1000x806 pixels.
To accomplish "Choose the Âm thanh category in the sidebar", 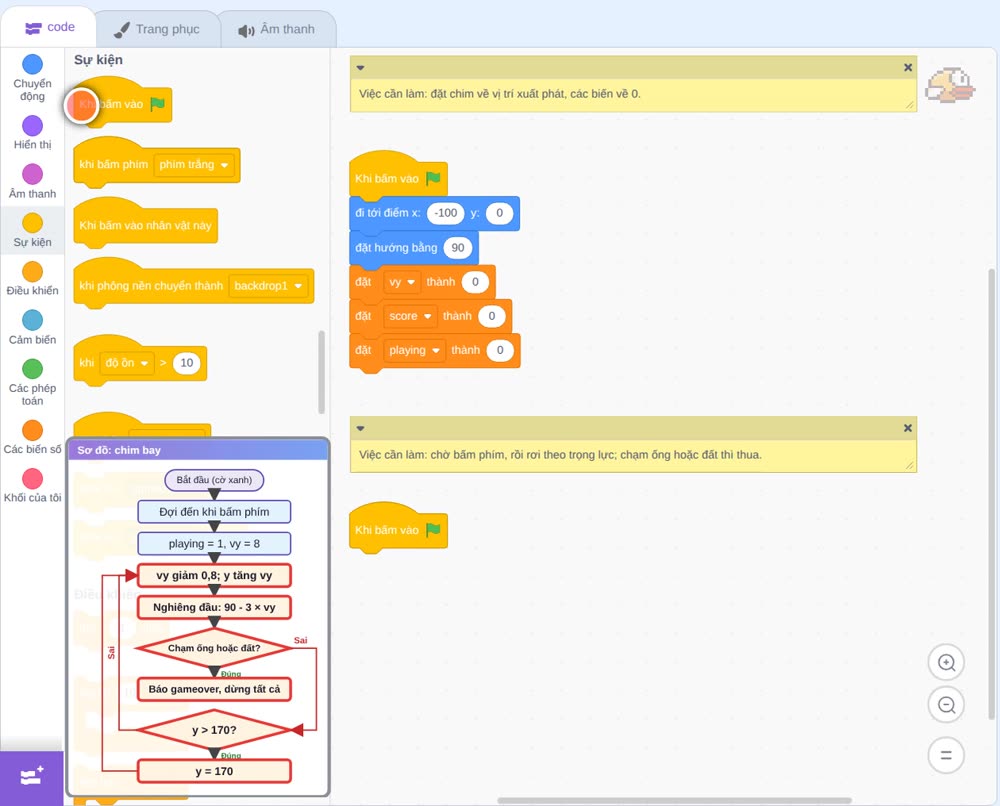I will pos(33,181).
